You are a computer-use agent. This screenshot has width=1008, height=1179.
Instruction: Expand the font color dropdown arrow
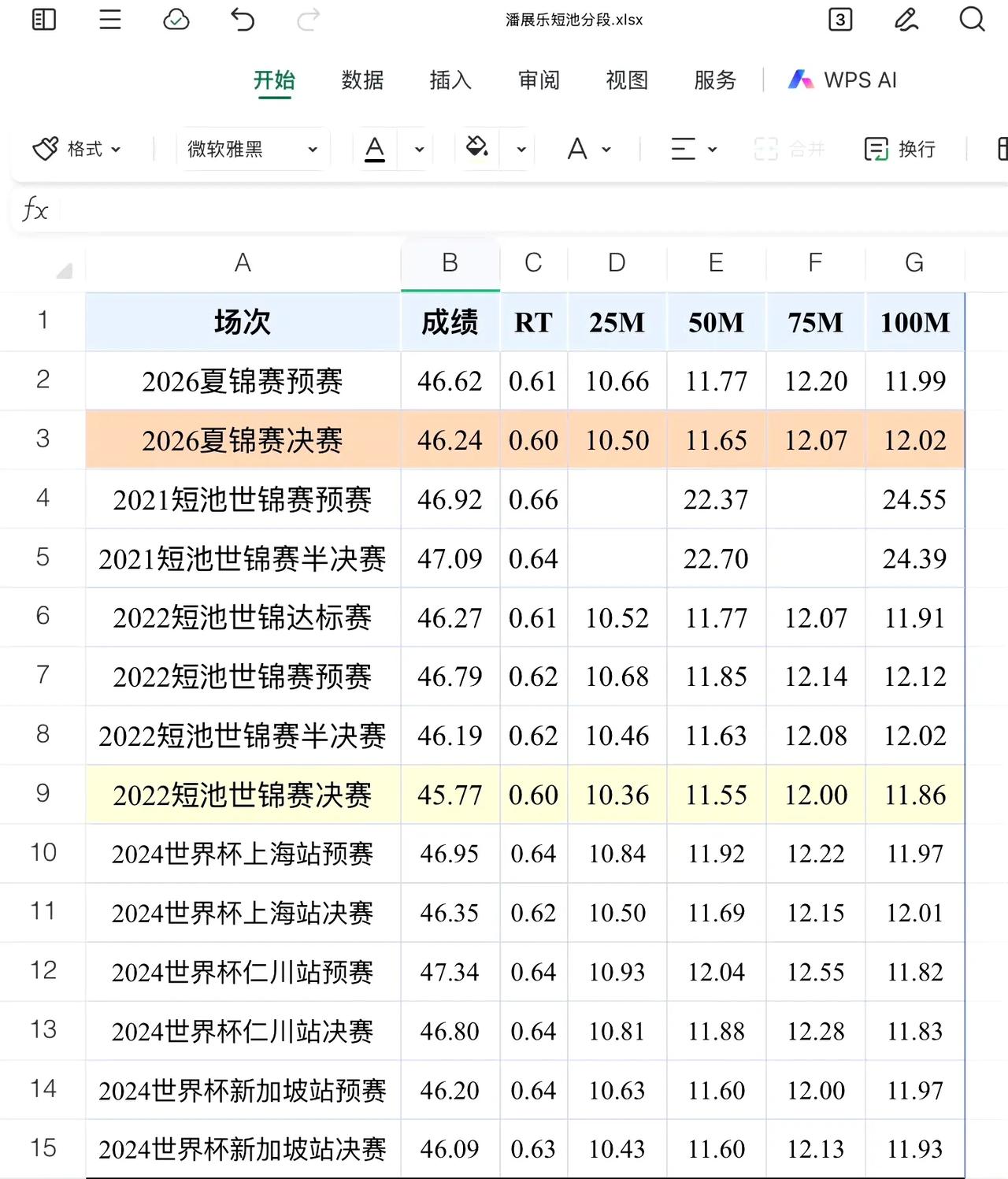tap(420, 150)
